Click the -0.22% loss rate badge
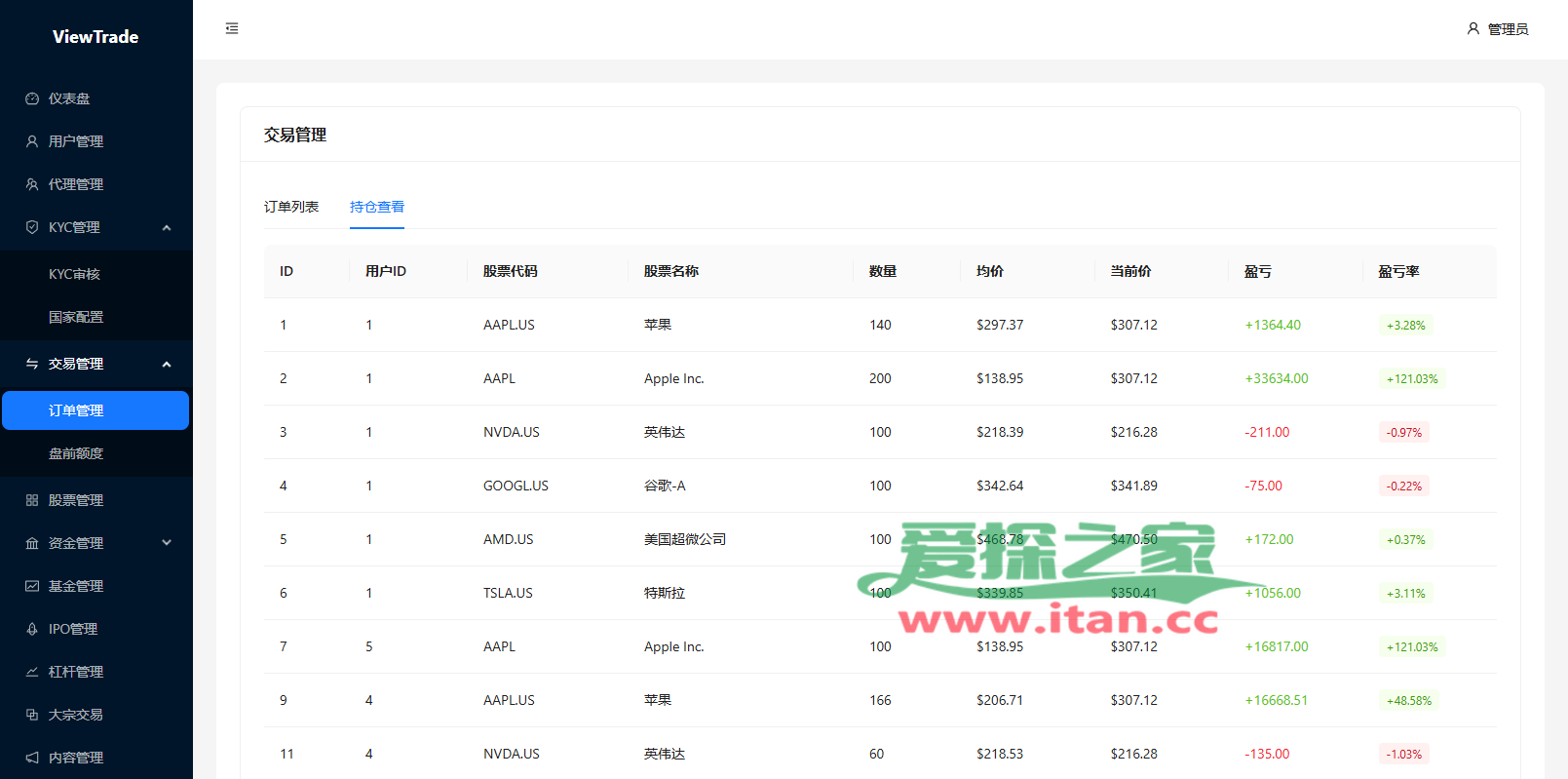Viewport: 1568px width, 779px height. (x=1404, y=487)
